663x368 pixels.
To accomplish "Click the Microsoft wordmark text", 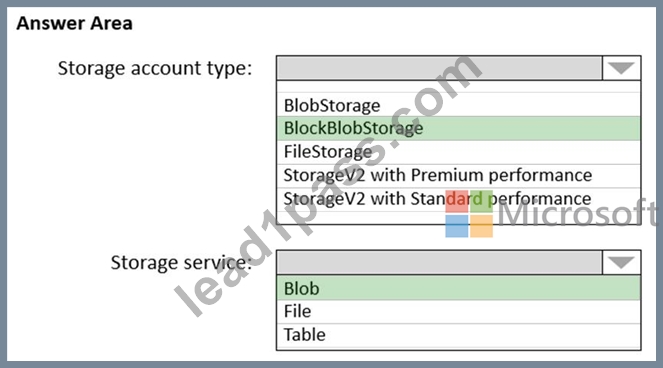I will [x=578, y=213].
